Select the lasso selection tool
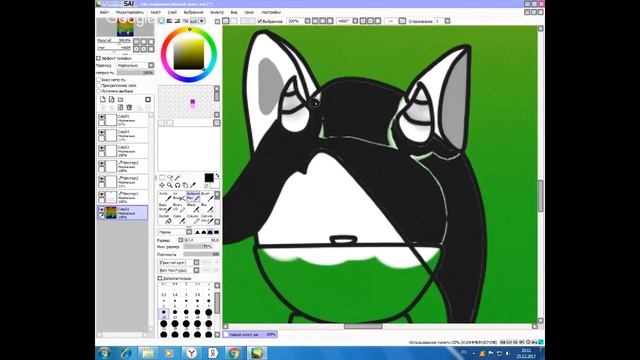 coord(170,178)
